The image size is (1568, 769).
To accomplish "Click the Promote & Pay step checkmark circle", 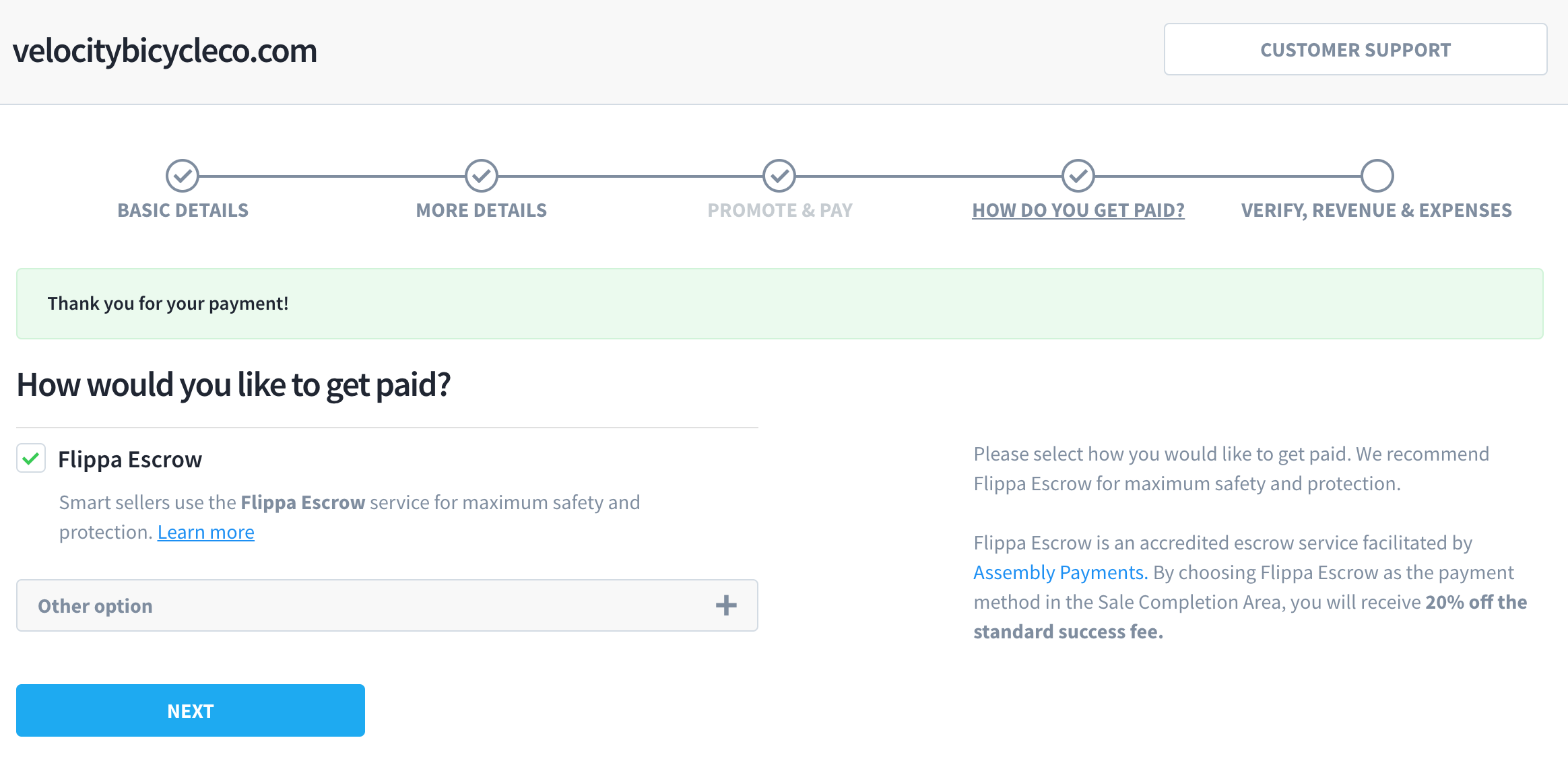I will [x=779, y=176].
